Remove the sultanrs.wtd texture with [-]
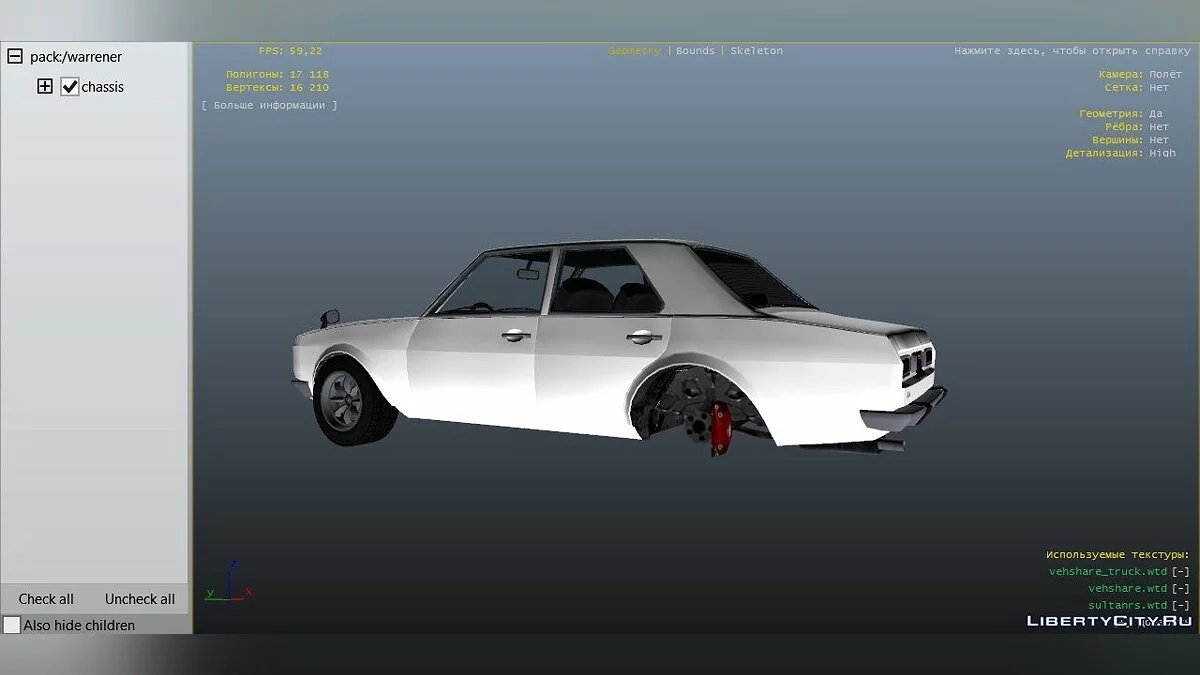Screen dimensions: 1200x675 1181,606
